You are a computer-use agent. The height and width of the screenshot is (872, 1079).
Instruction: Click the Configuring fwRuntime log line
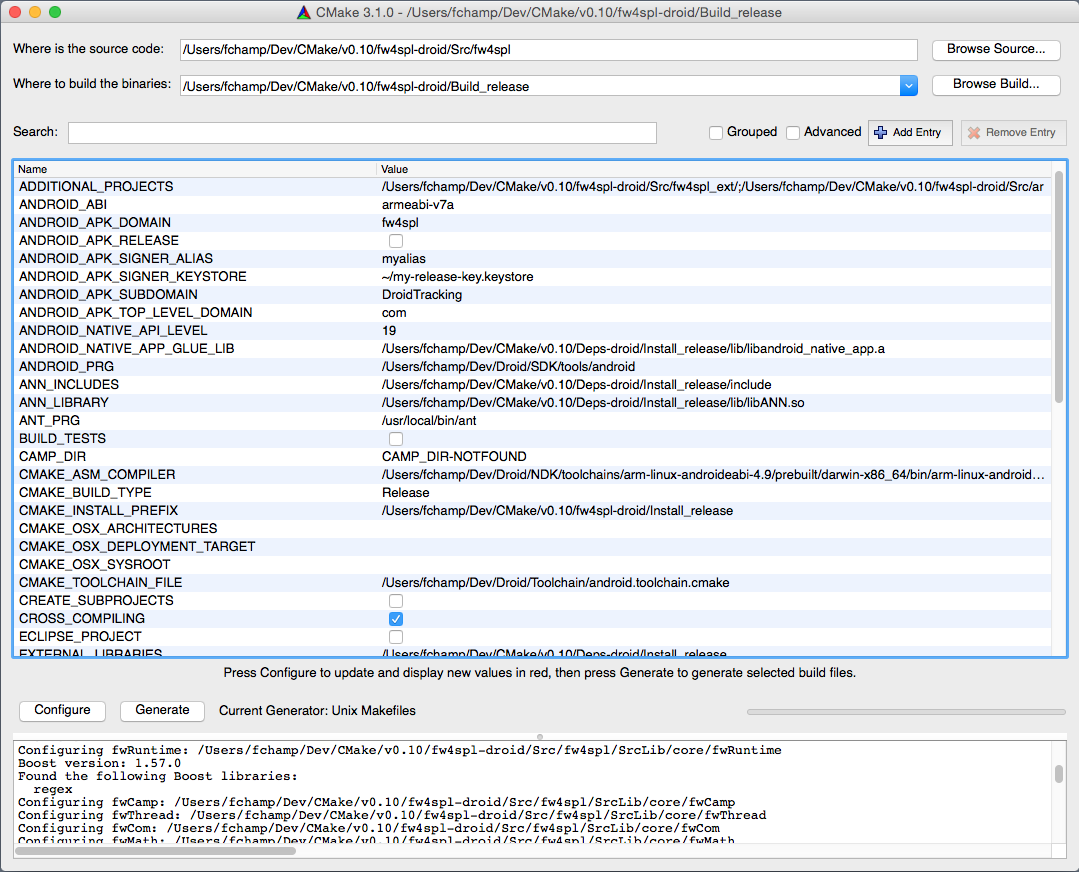tap(400, 750)
